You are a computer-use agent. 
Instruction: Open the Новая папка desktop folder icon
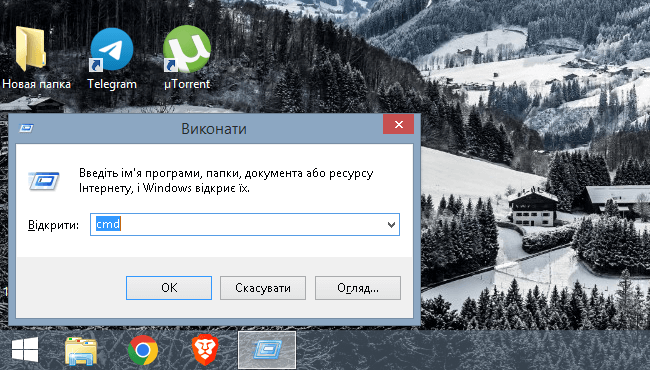pyautogui.click(x=30, y=48)
